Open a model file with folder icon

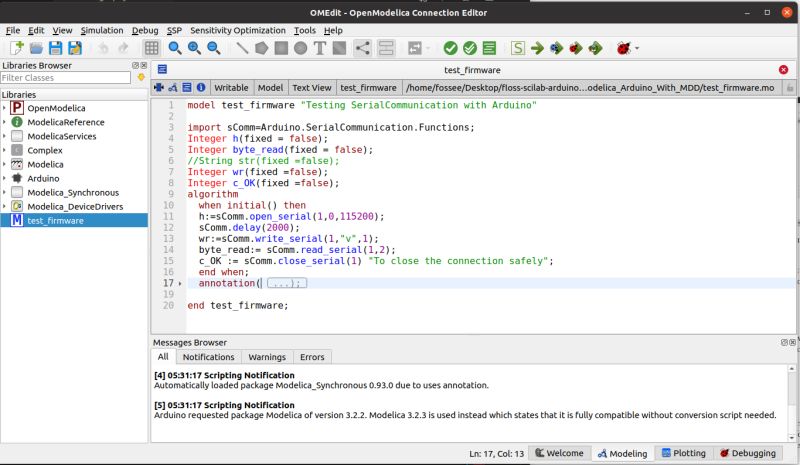(x=36, y=48)
